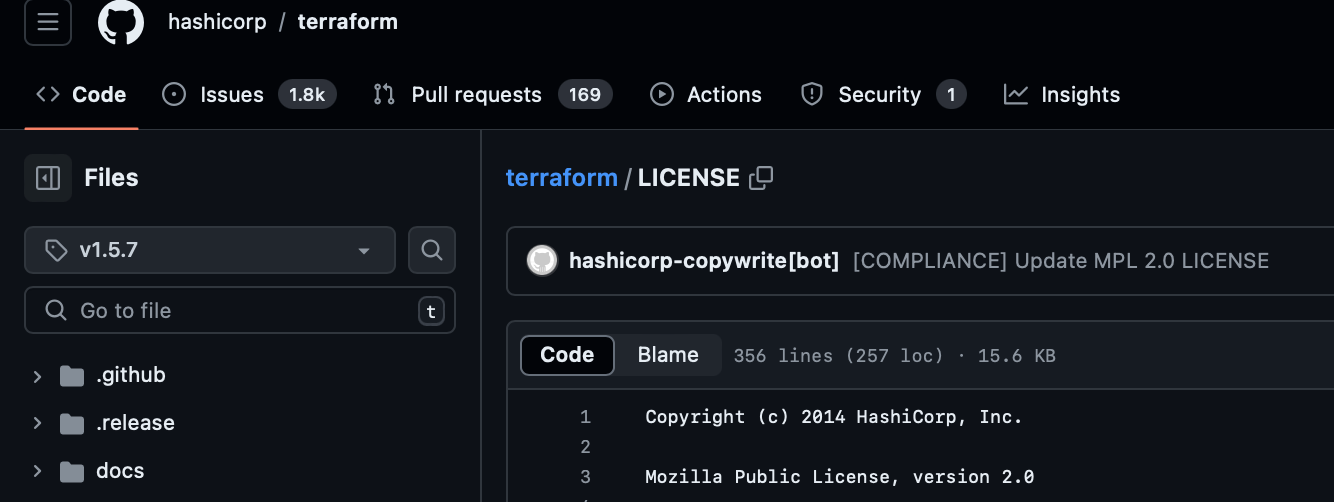Click the Copyright (c) 2014 HashiCorp line
Viewport: 1334px width, 502px height.
[x=834, y=417]
